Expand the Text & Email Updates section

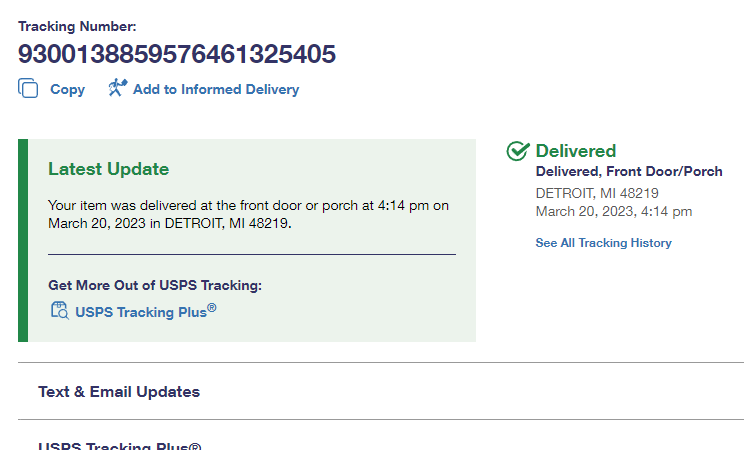pyautogui.click(x=119, y=392)
